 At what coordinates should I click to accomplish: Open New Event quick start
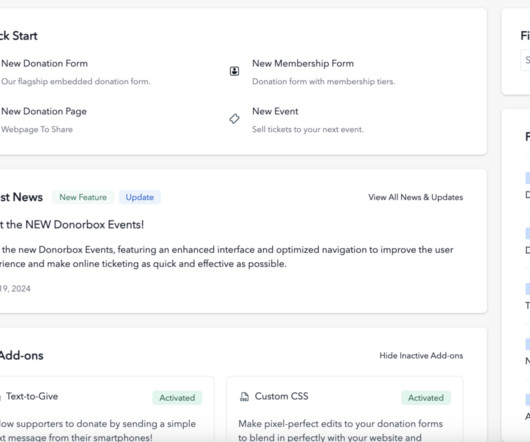coord(275,112)
